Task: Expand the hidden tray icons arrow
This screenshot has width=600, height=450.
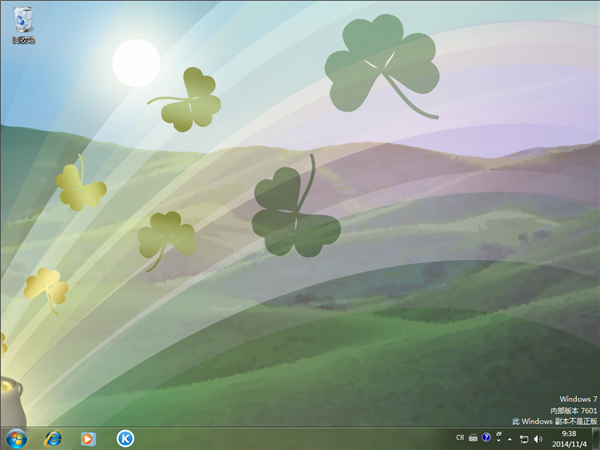Action: pos(511,438)
